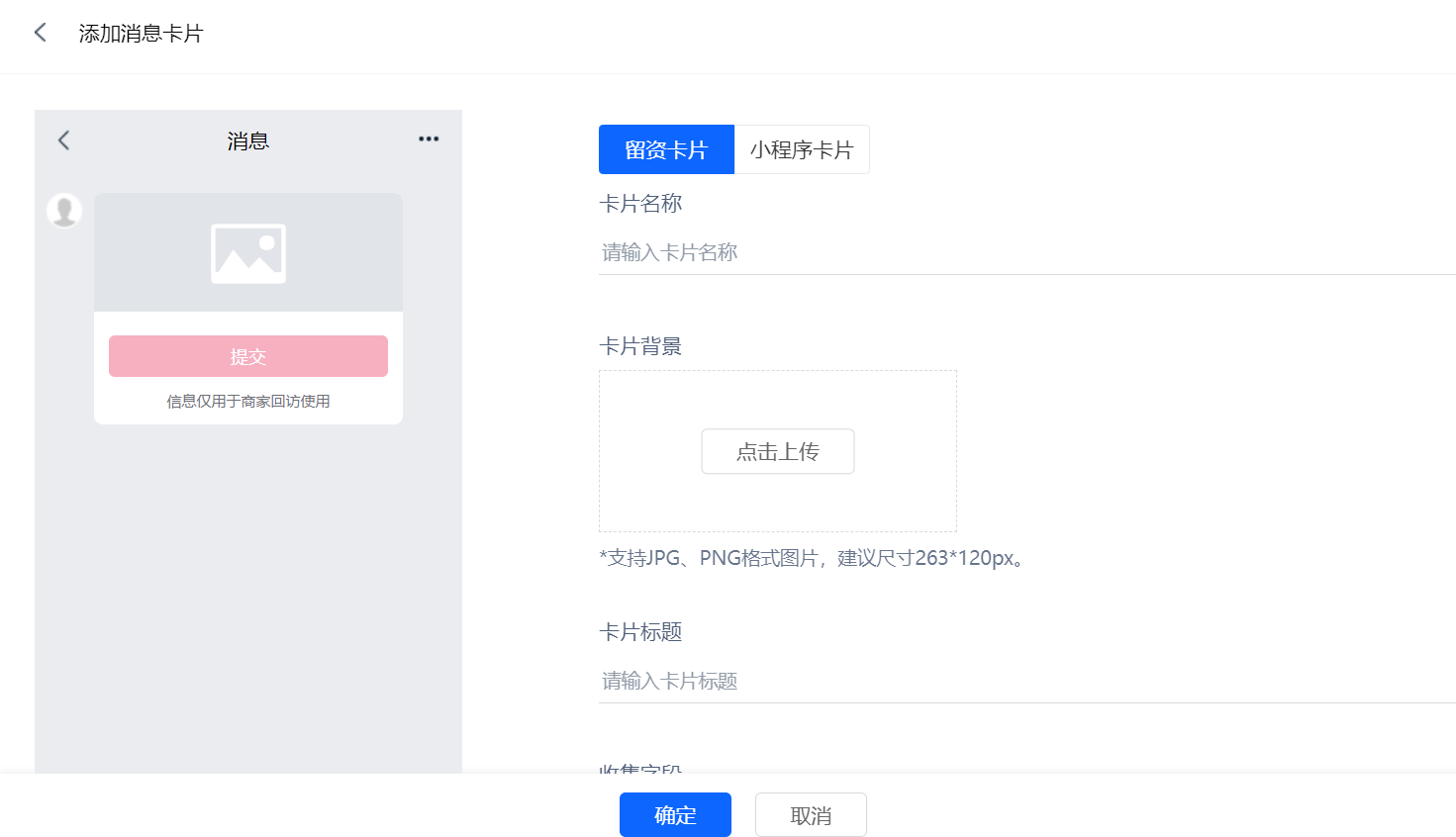Open the three-dot menu in the 消息 preview
Viewport: 1456px width, 837px height.
(x=428, y=139)
